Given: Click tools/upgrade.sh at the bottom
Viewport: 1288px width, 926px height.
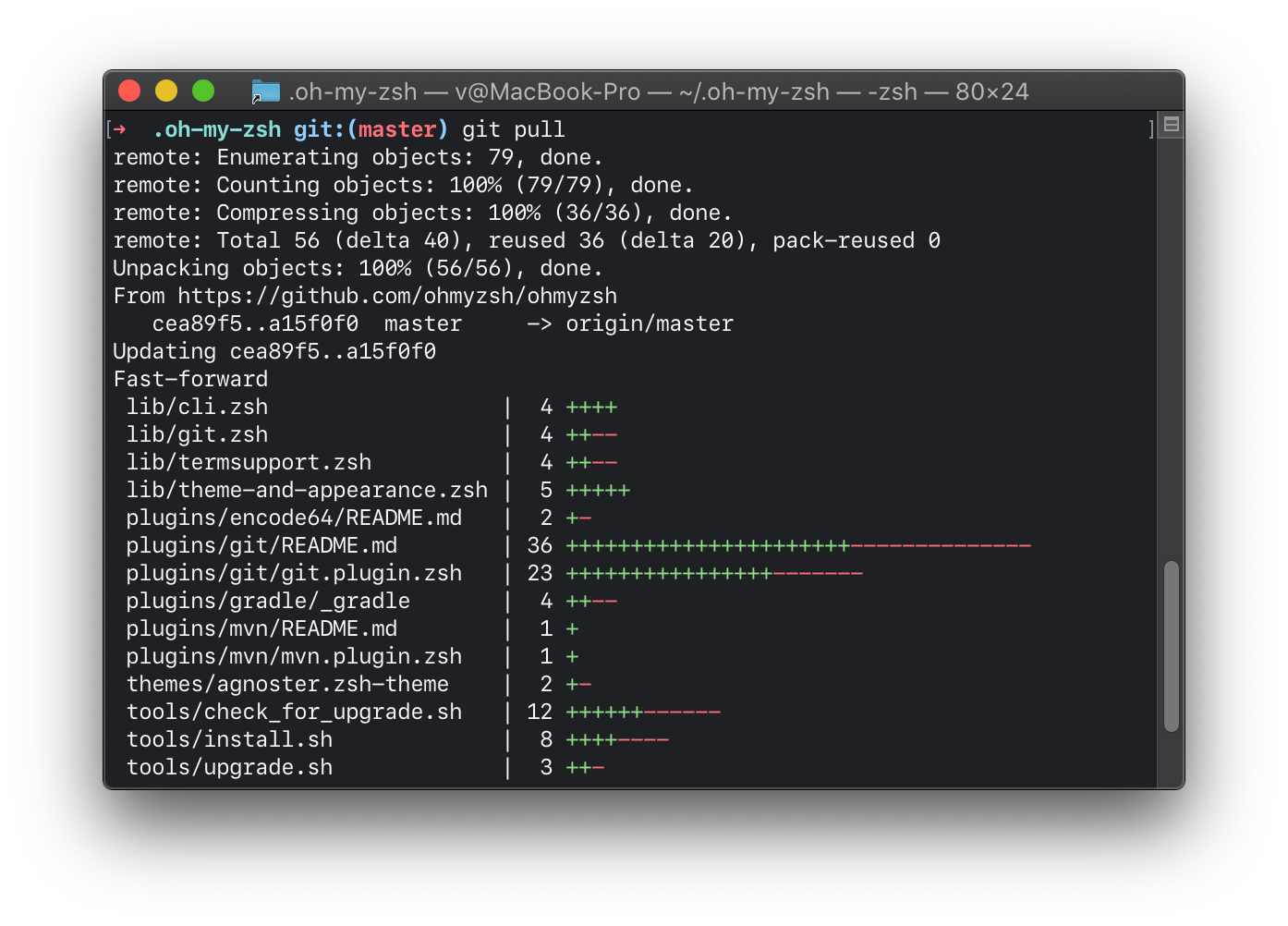Looking at the screenshot, I should [229, 767].
